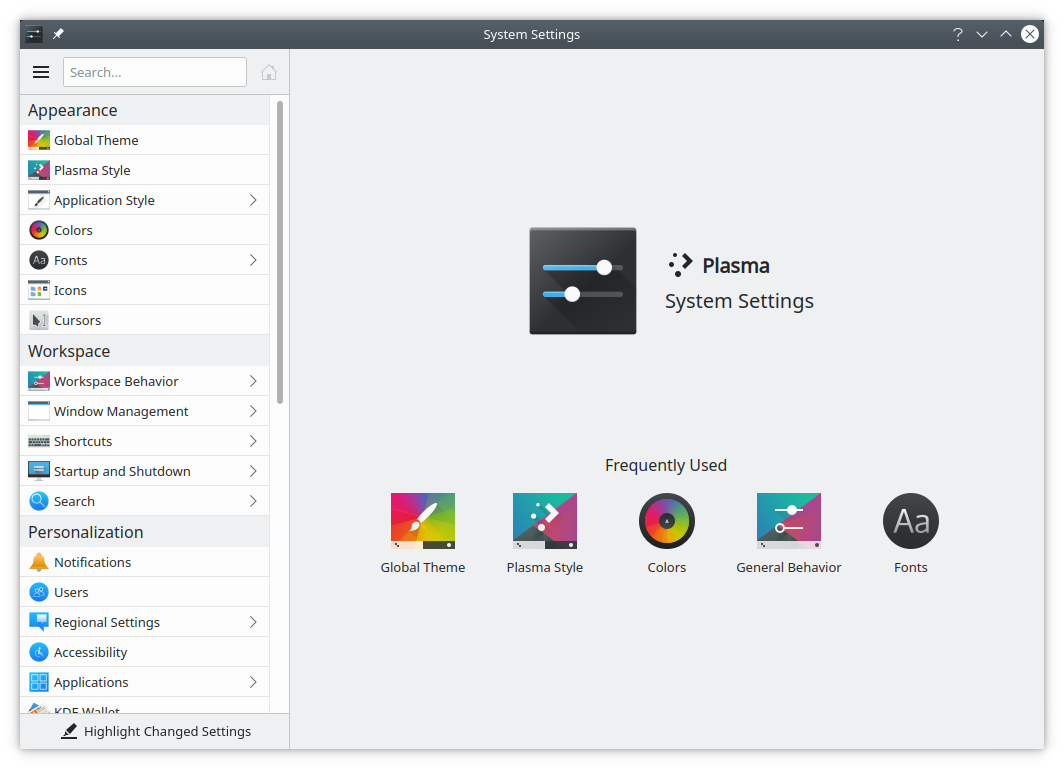Select the Notifications label in the sidebar
The height and width of the screenshot is (769, 1064).
[x=92, y=563]
